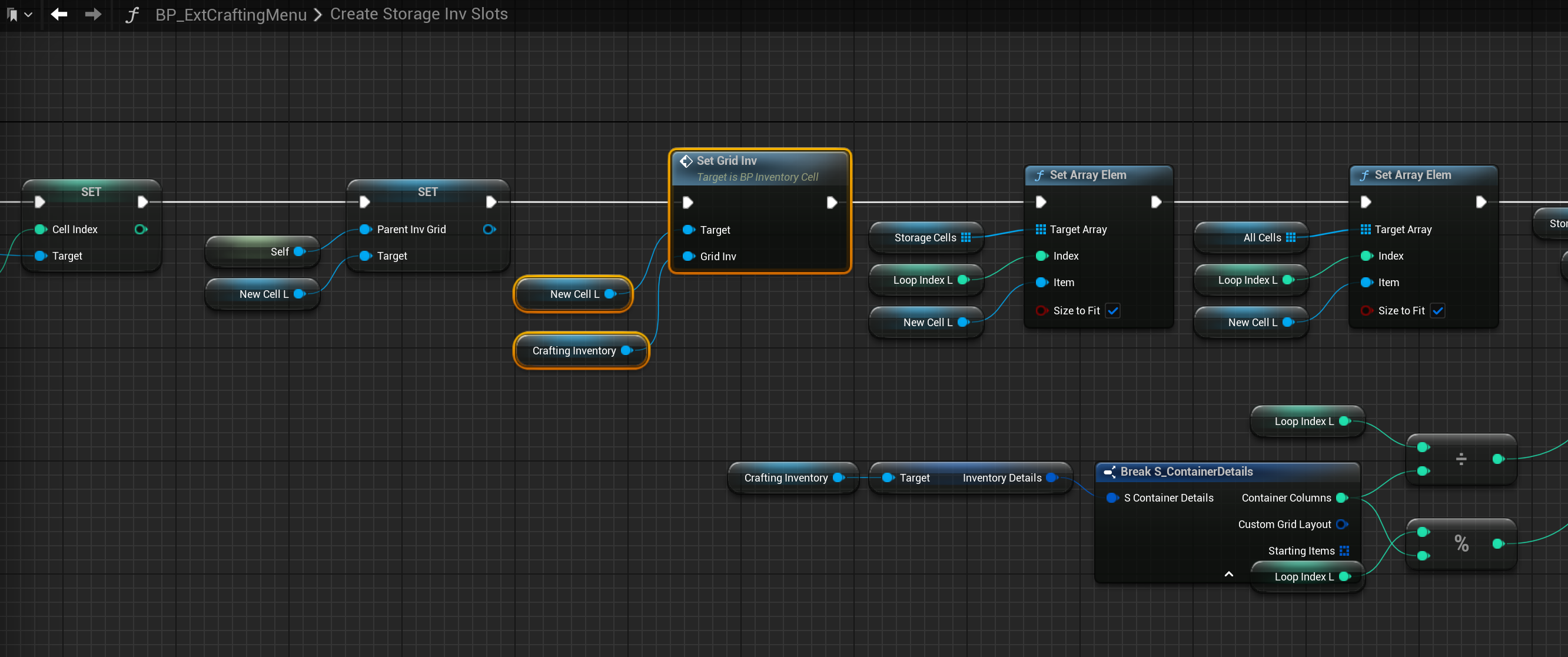
Task: Toggle Size to Fit on the second Set Array Elem
Action: (1437, 310)
